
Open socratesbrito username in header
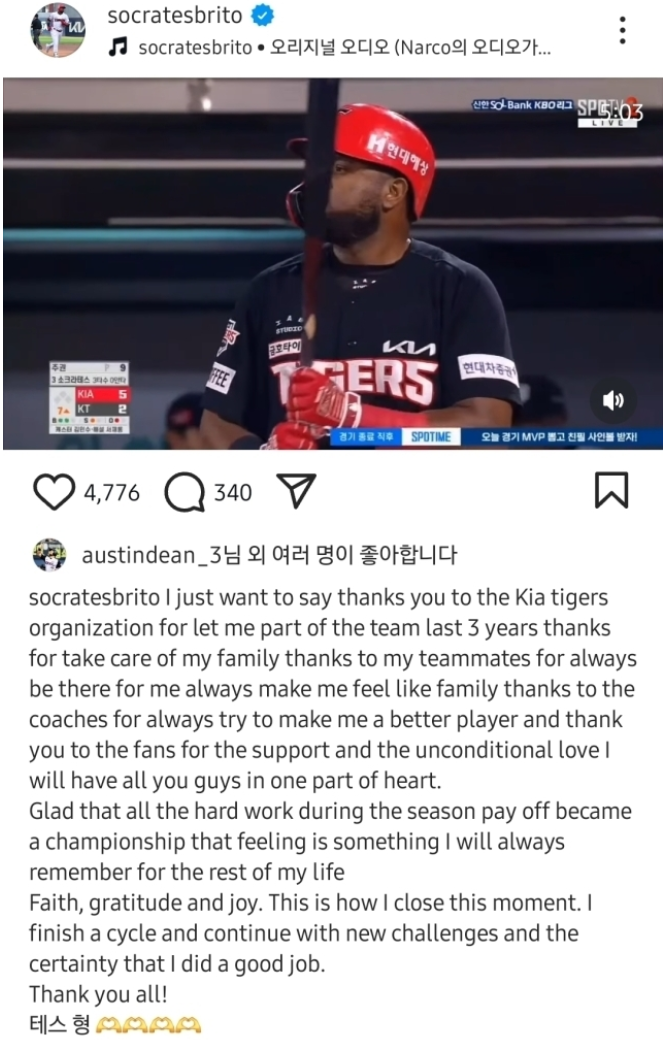click(175, 15)
